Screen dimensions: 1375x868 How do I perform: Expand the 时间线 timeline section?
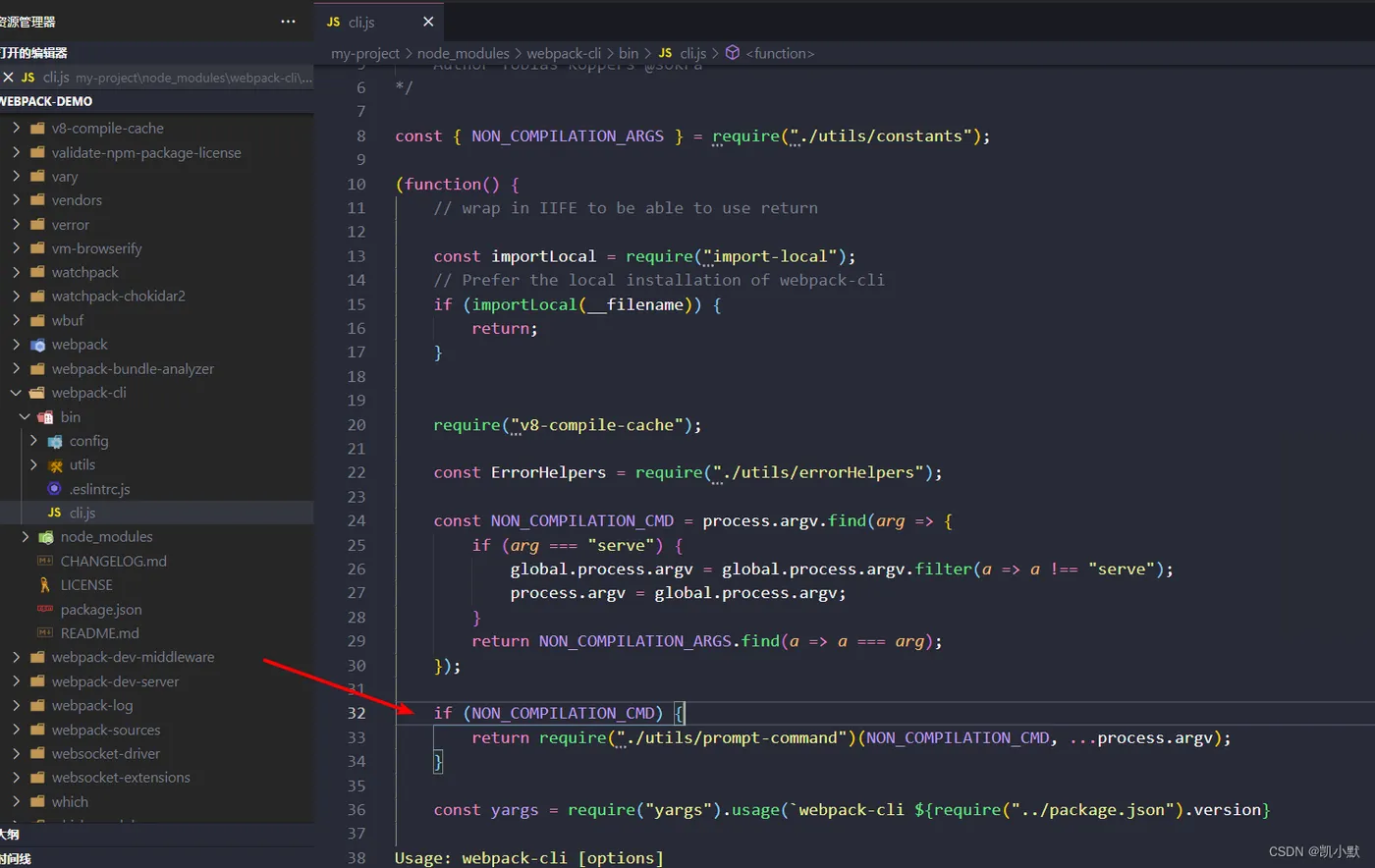[x=157, y=858]
